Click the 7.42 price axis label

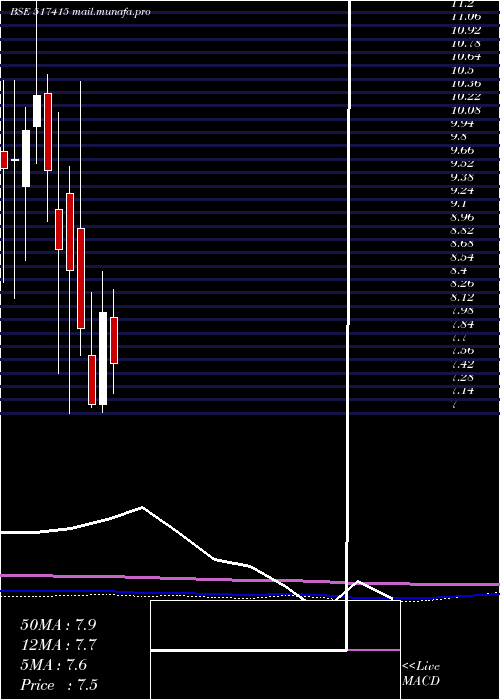pos(462,364)
